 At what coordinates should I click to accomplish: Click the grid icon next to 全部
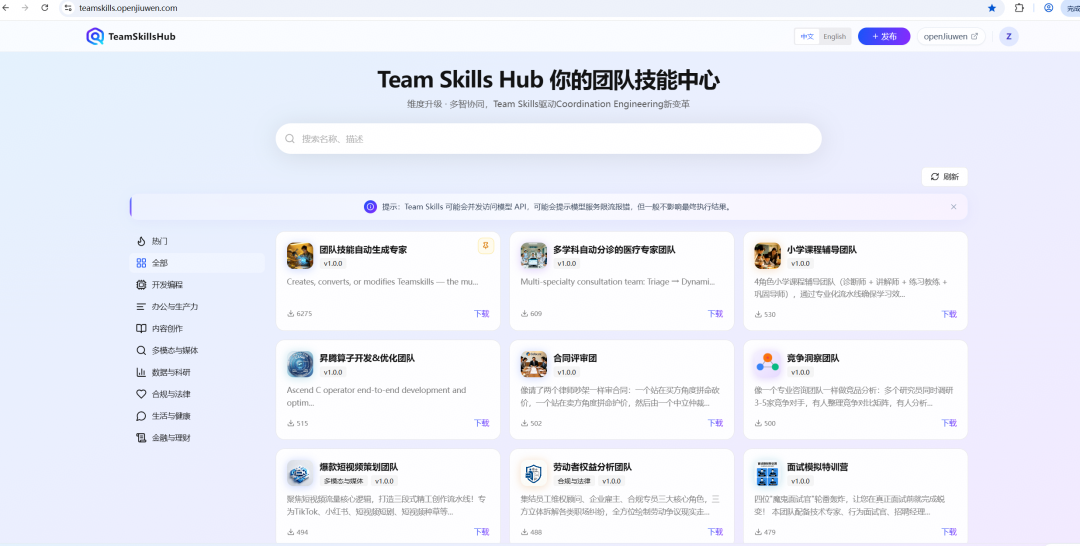[x=141, y=263]
